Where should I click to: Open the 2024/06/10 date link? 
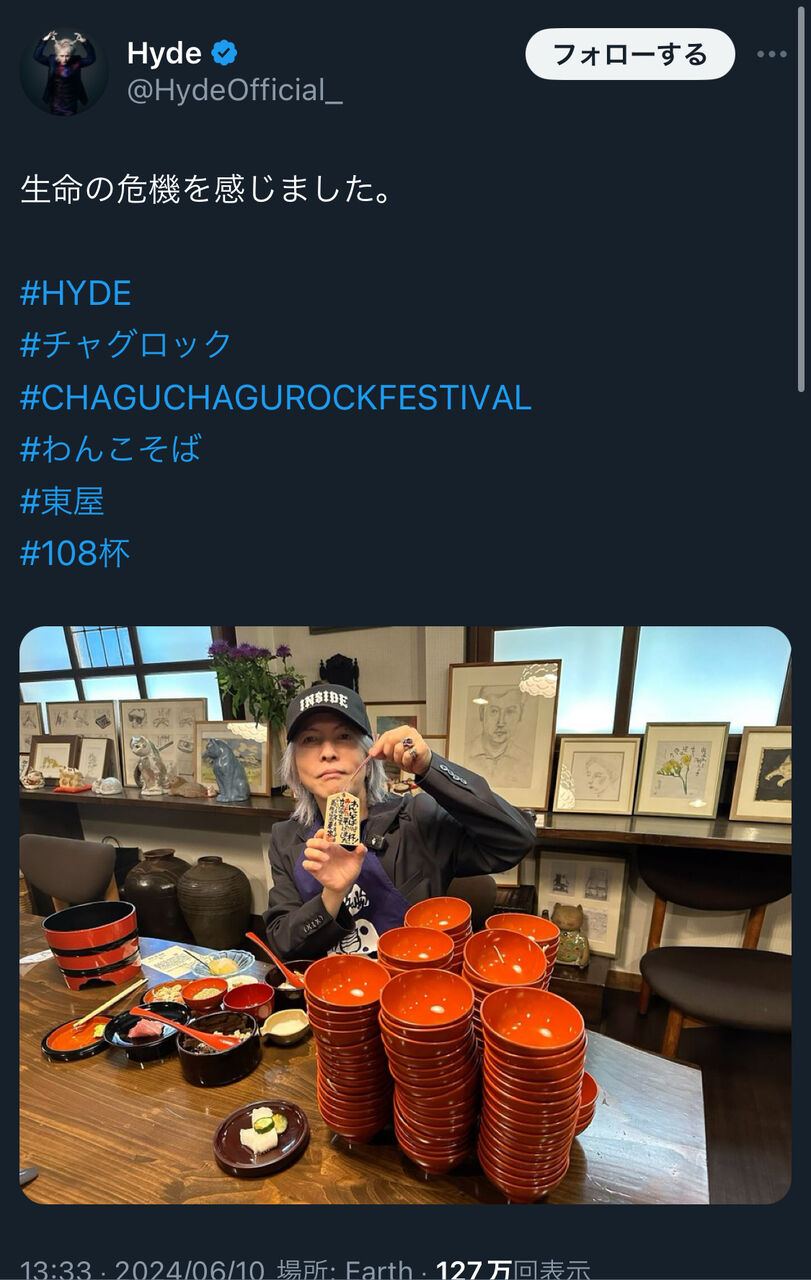coord(190,1269)
